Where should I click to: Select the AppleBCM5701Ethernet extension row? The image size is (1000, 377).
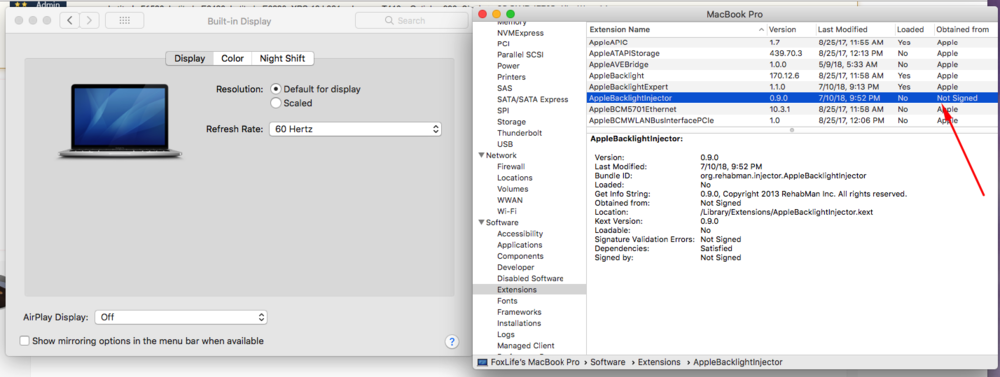[x=793, y=109]
